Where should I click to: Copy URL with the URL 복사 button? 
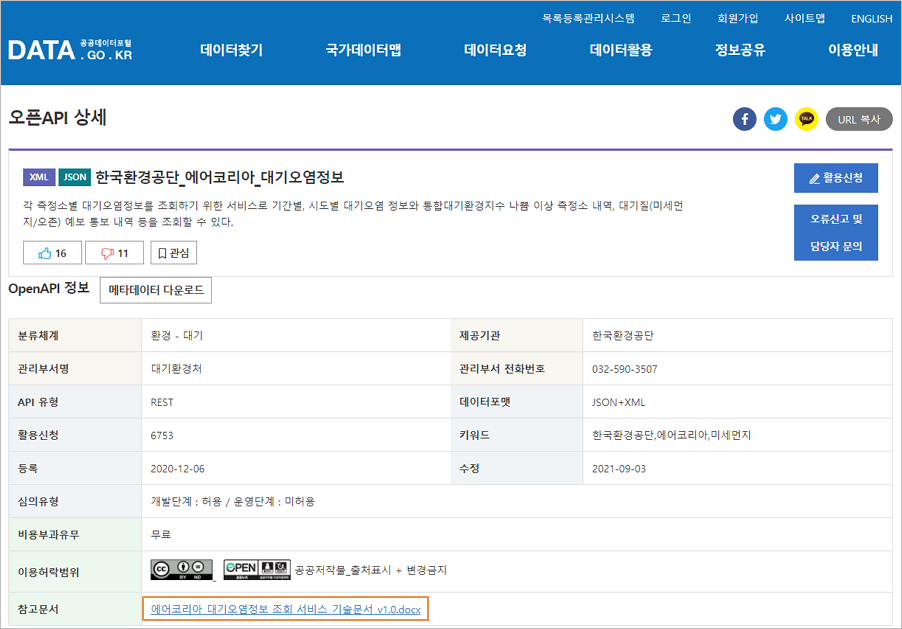pos(859,119)
